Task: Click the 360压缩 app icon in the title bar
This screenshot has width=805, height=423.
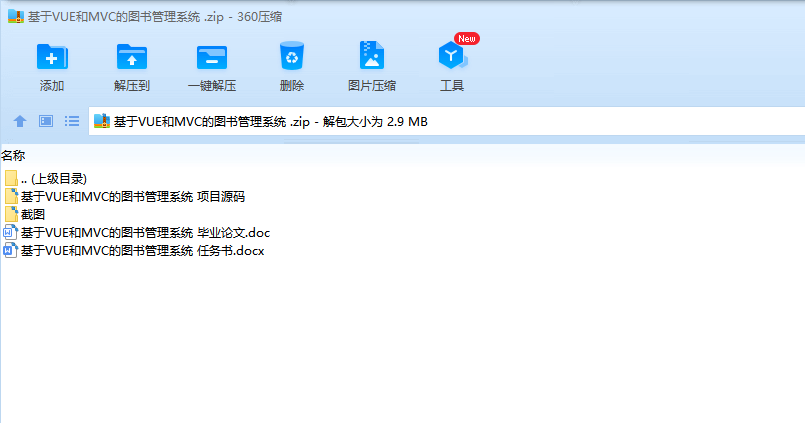Action: (16, 16)
